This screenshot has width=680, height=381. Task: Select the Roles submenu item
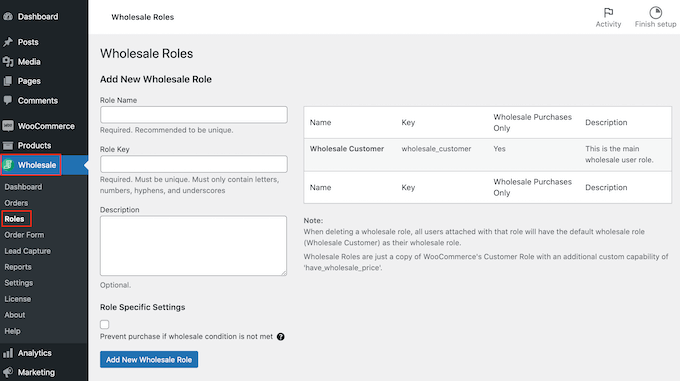pos(14,219)
